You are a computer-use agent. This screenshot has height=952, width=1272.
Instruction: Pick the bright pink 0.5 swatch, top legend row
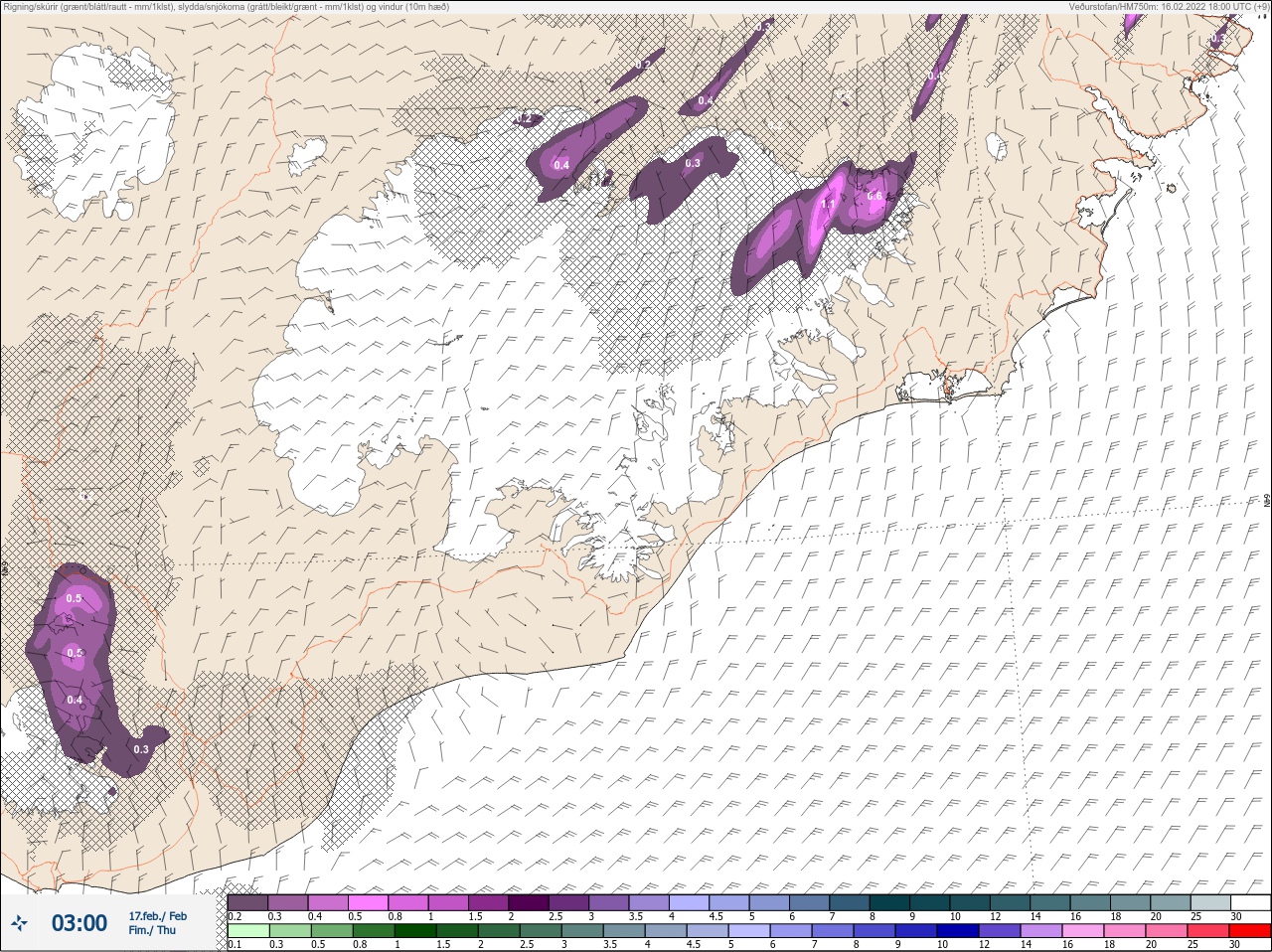(x=368, y=903)
